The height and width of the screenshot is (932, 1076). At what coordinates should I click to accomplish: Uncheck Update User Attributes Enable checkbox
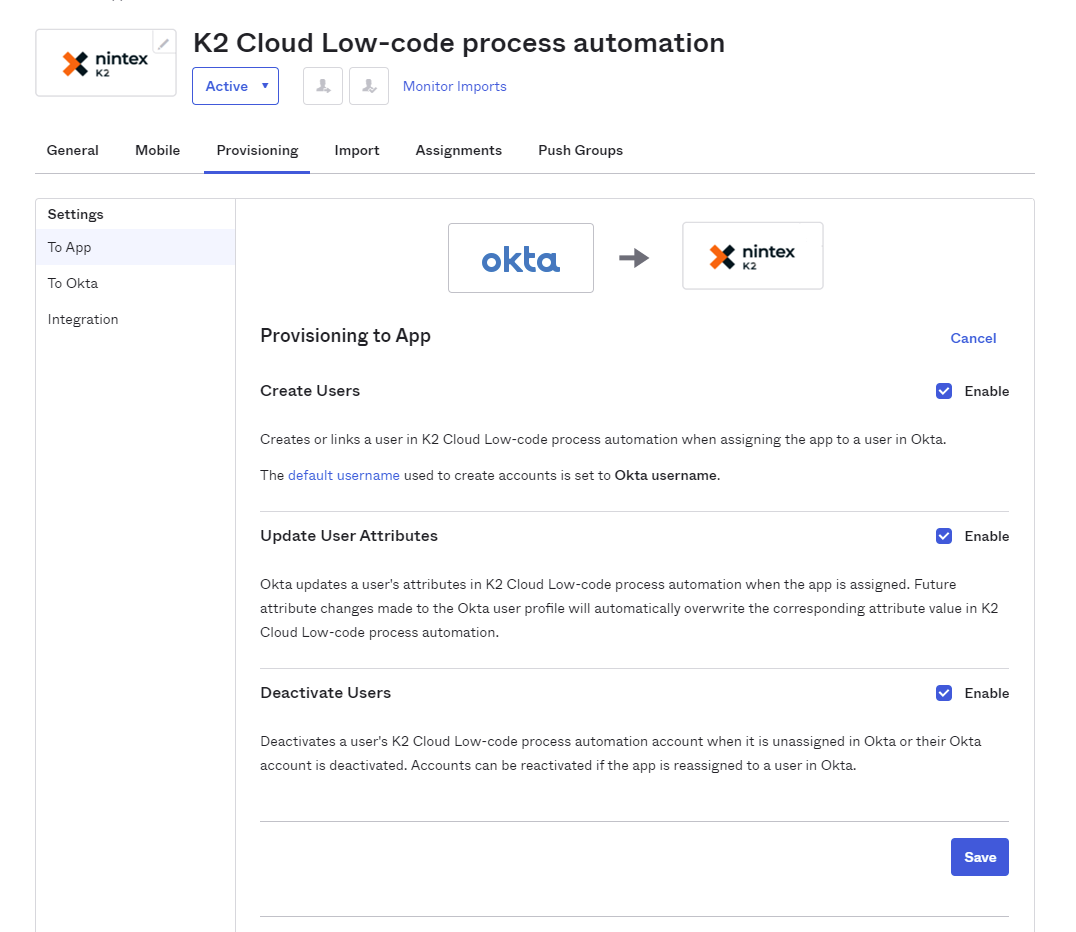(x=944, y=536)
